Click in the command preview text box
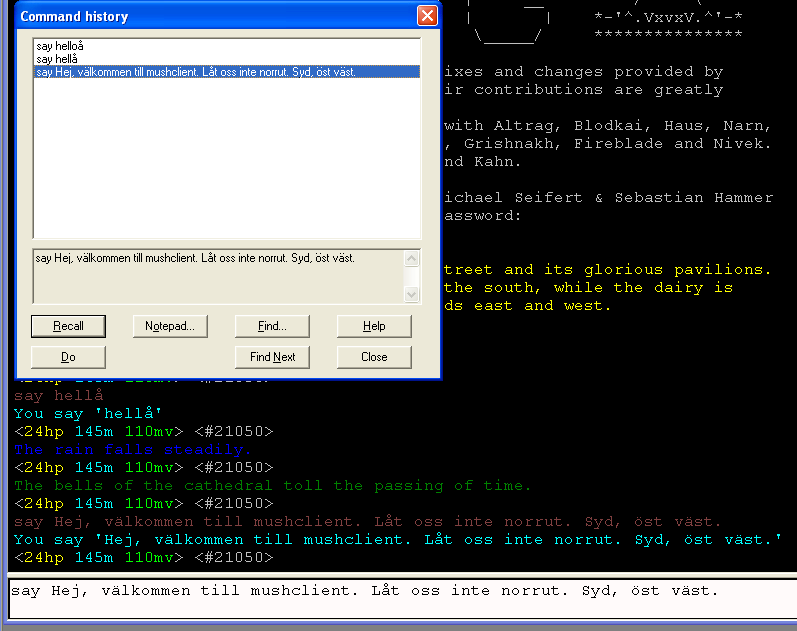The image size is (797, 631). pyautogui.click(x=219, y=276)
